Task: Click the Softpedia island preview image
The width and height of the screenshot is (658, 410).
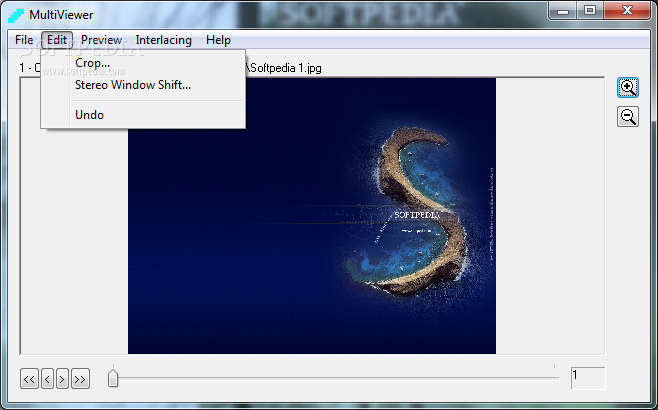Action: click(312, 216)
